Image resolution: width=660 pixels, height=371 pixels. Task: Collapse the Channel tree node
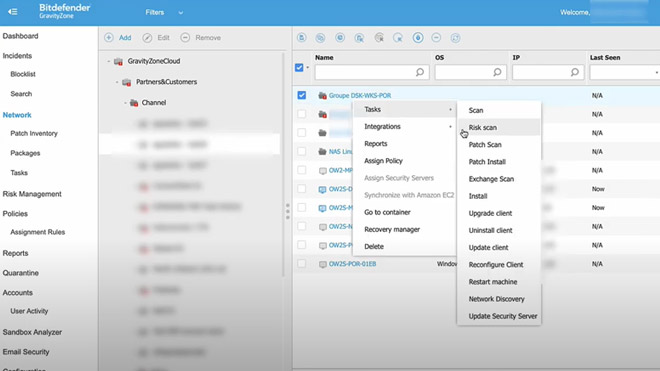coord(125,103)
